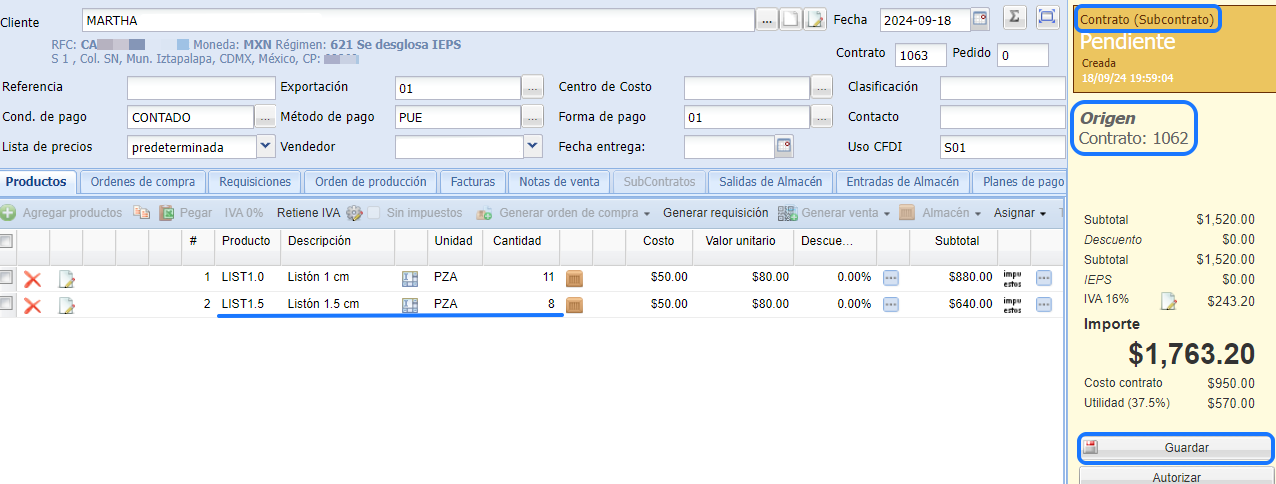The height and width of the screenshot is (484, 1276).
Task: Check the select-all rows checkbox in the header
Action: 7,240
